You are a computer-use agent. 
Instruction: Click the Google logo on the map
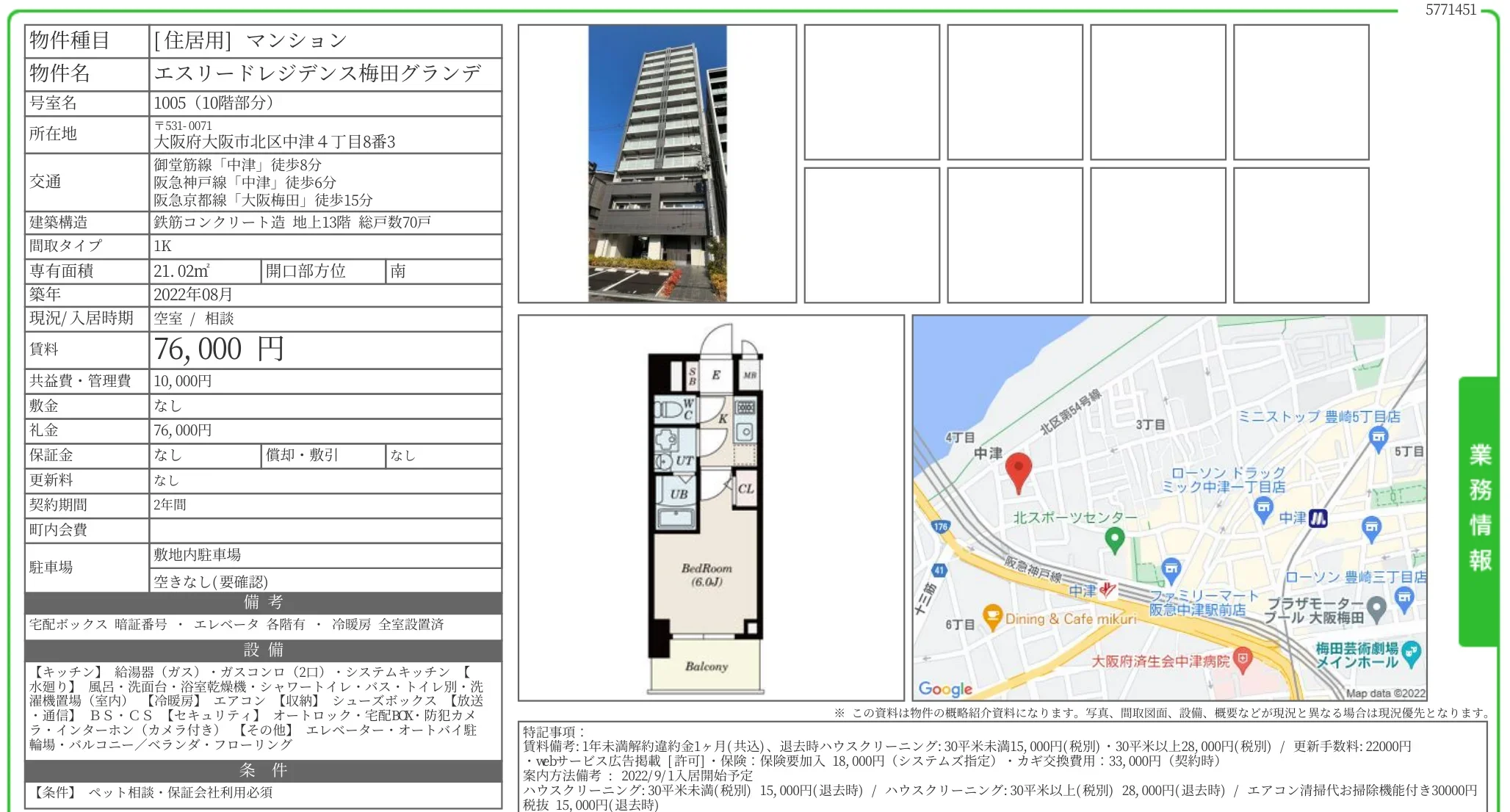pos(945,689)
